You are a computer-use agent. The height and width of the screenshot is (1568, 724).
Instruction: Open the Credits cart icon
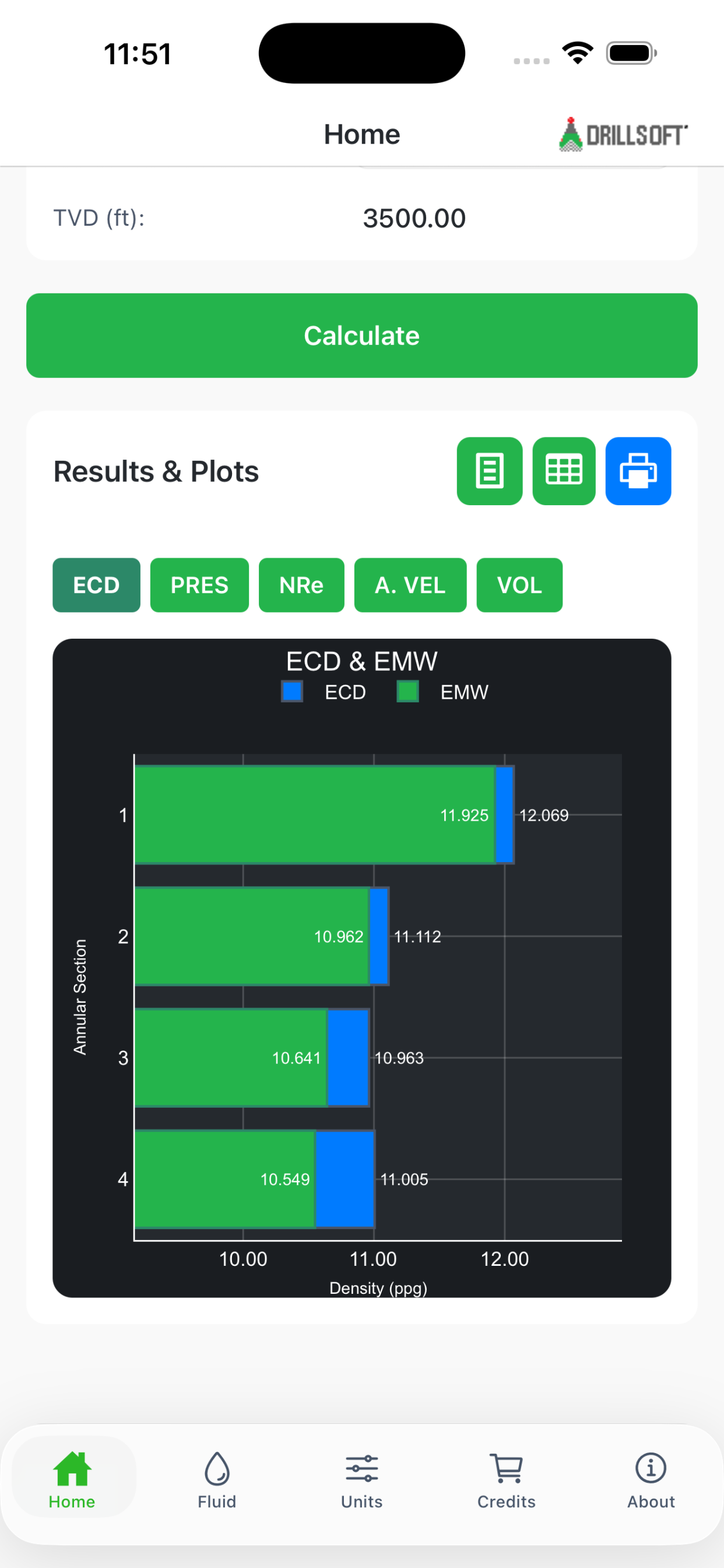(506, 1468)
